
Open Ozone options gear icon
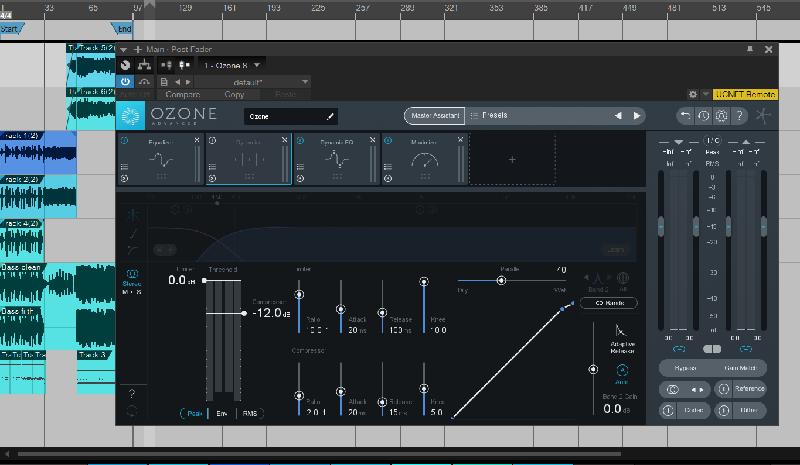[721, 116]
